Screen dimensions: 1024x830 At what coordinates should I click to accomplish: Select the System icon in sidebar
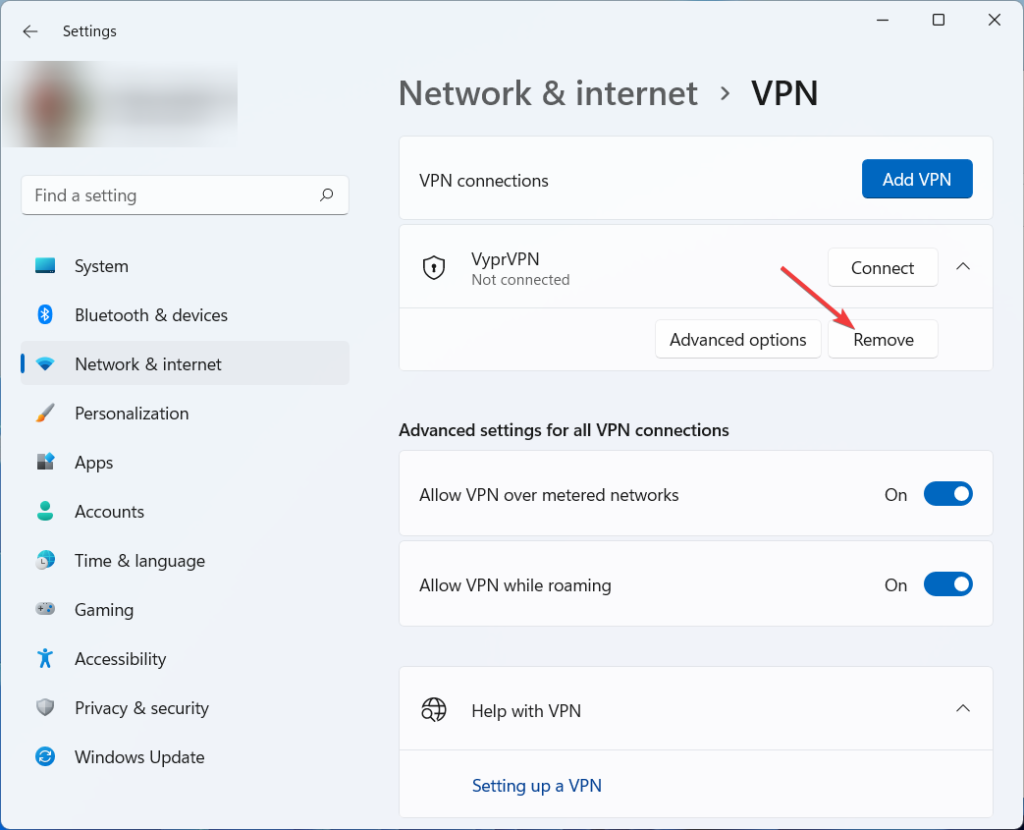[x=46, y=266]
